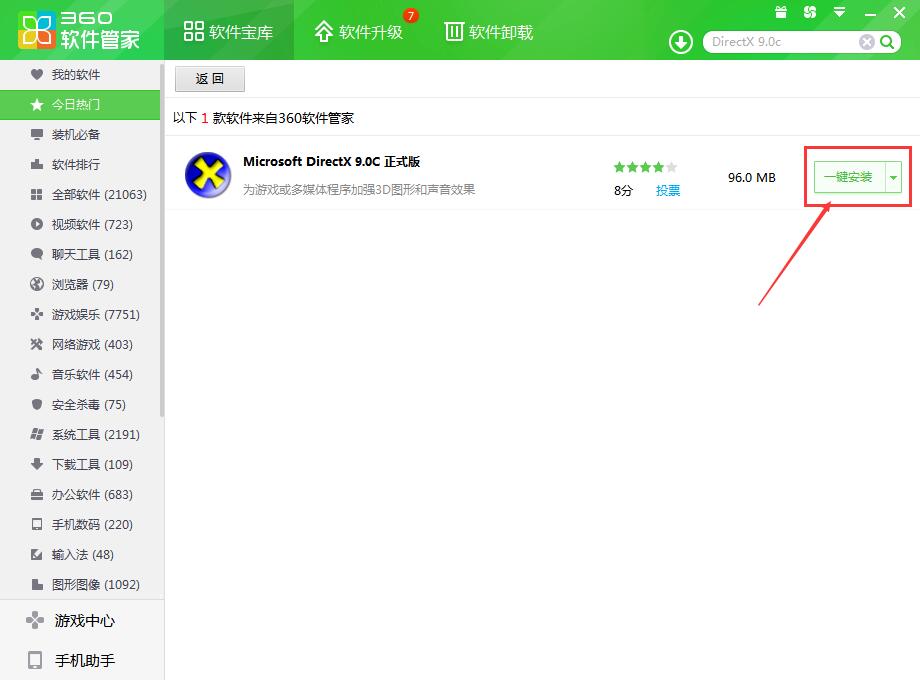
Task: Install DirectX with 一键安装 button
Action: click(849, 177)
